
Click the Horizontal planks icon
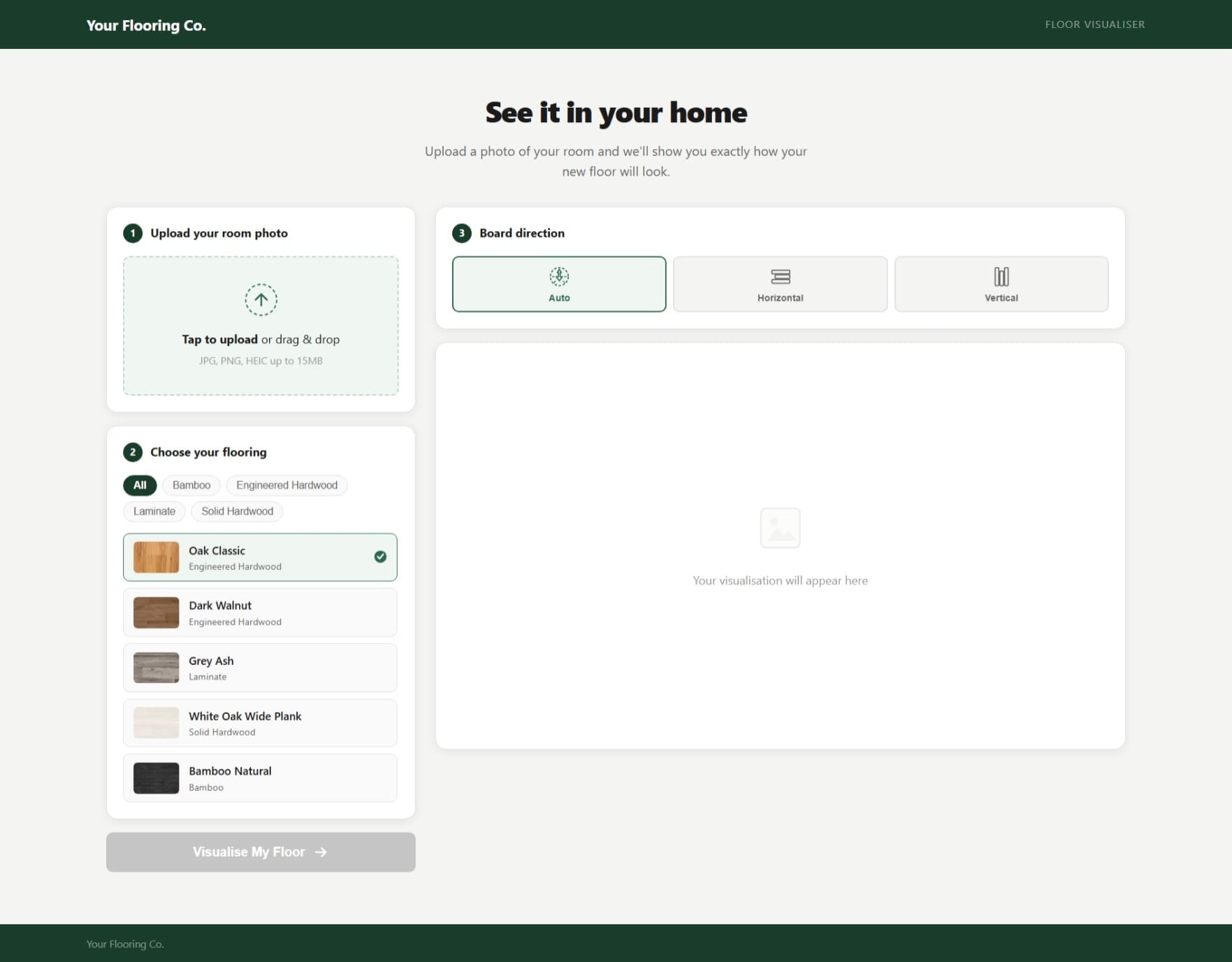tap(780, 276)
